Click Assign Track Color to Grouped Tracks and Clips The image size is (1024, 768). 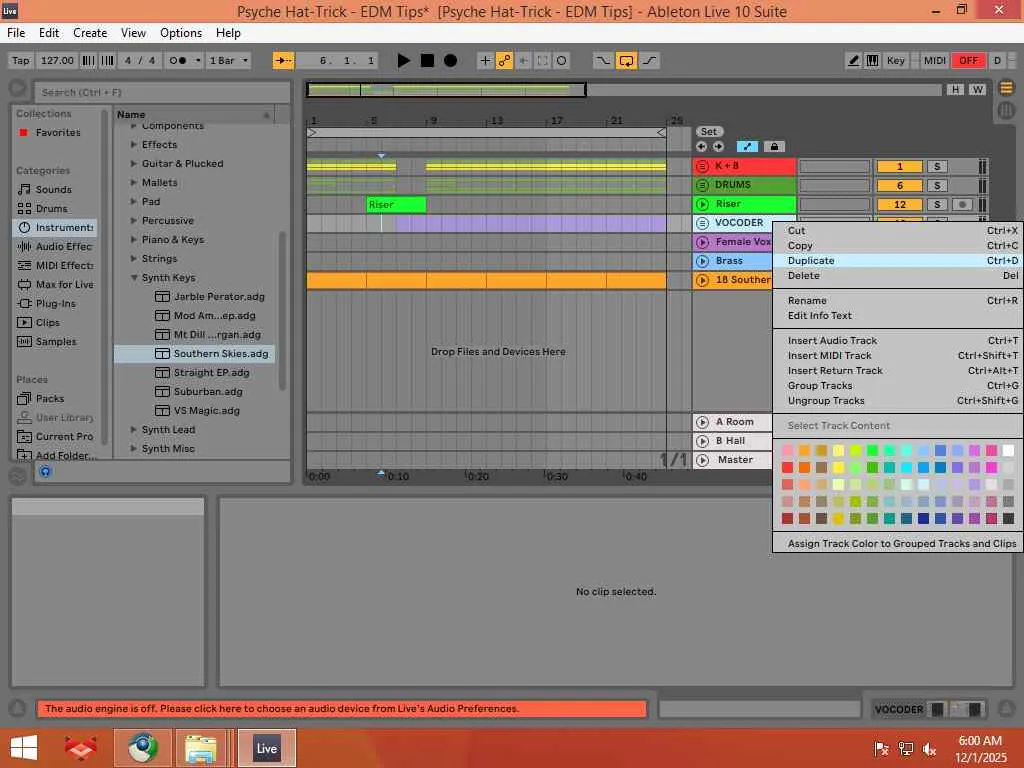(898, 543)
